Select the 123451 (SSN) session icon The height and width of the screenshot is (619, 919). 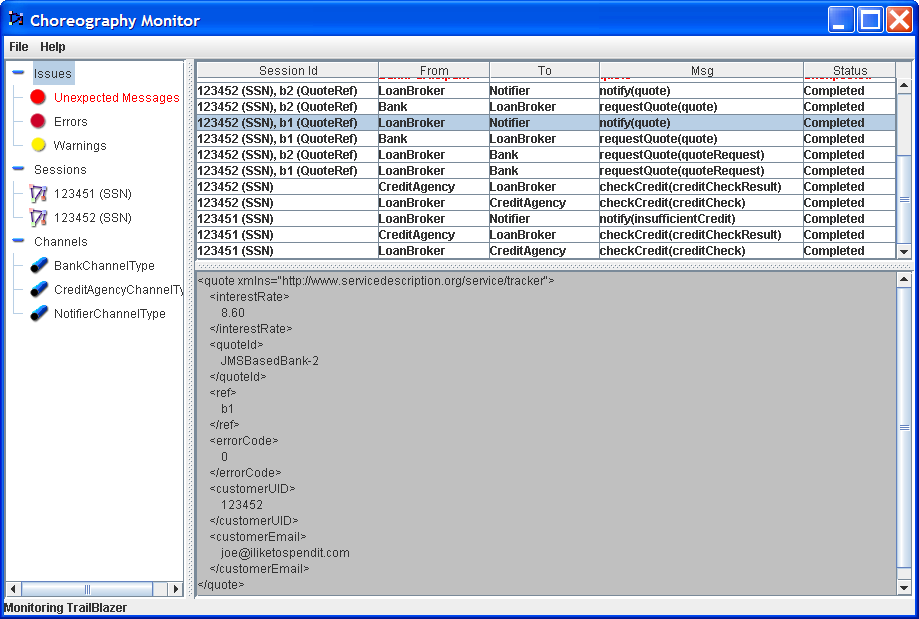tap(38, 193)
